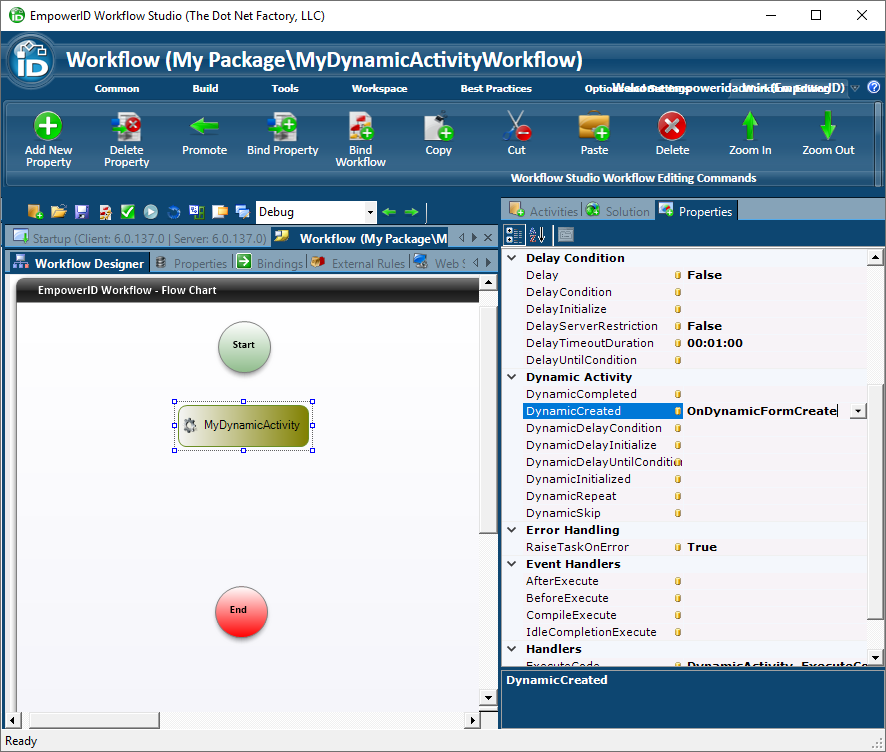
Task: Click the save disk icon in toolbar
Action: (82, 212)
